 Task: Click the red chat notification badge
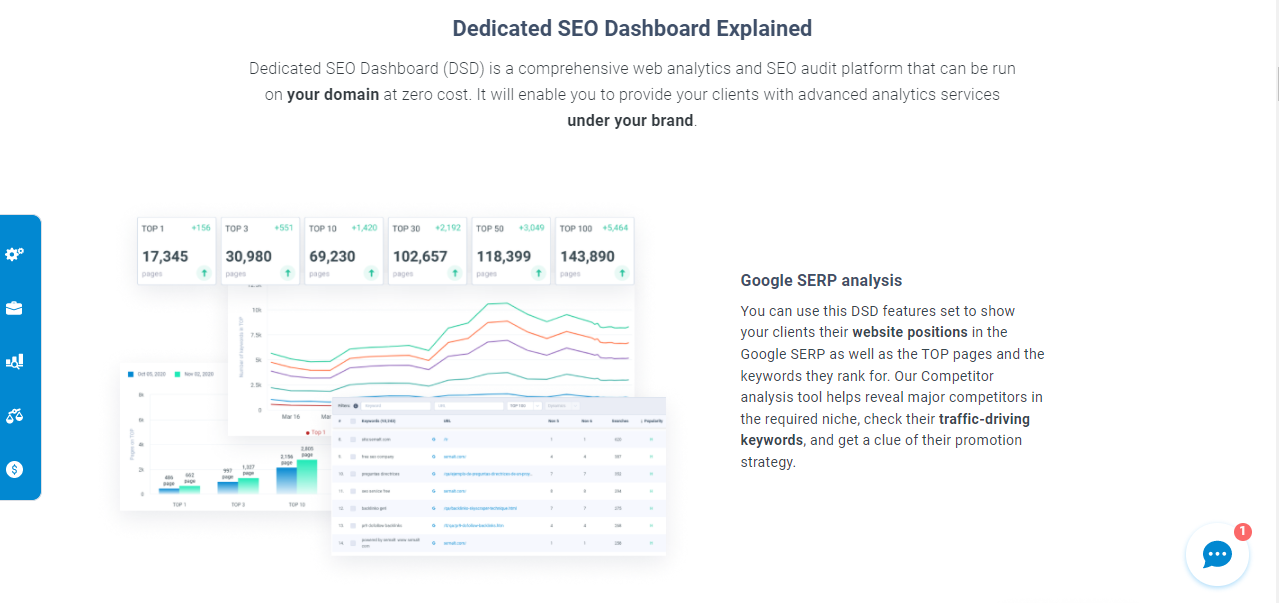click(1242, 532)
